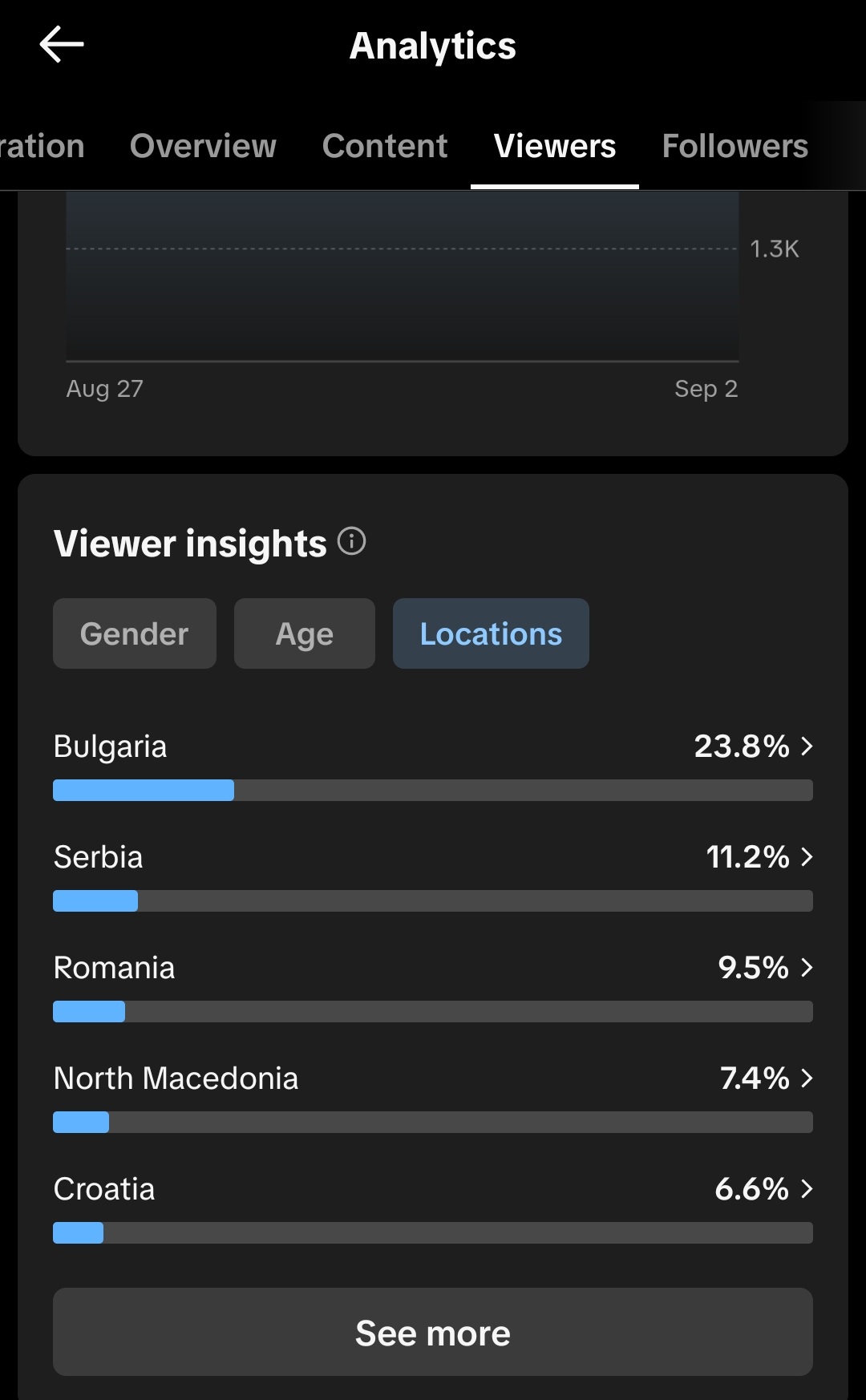Switch to the Overview tab
The width and height of the screenshot is (866, 1400).
tap(203, 146)
